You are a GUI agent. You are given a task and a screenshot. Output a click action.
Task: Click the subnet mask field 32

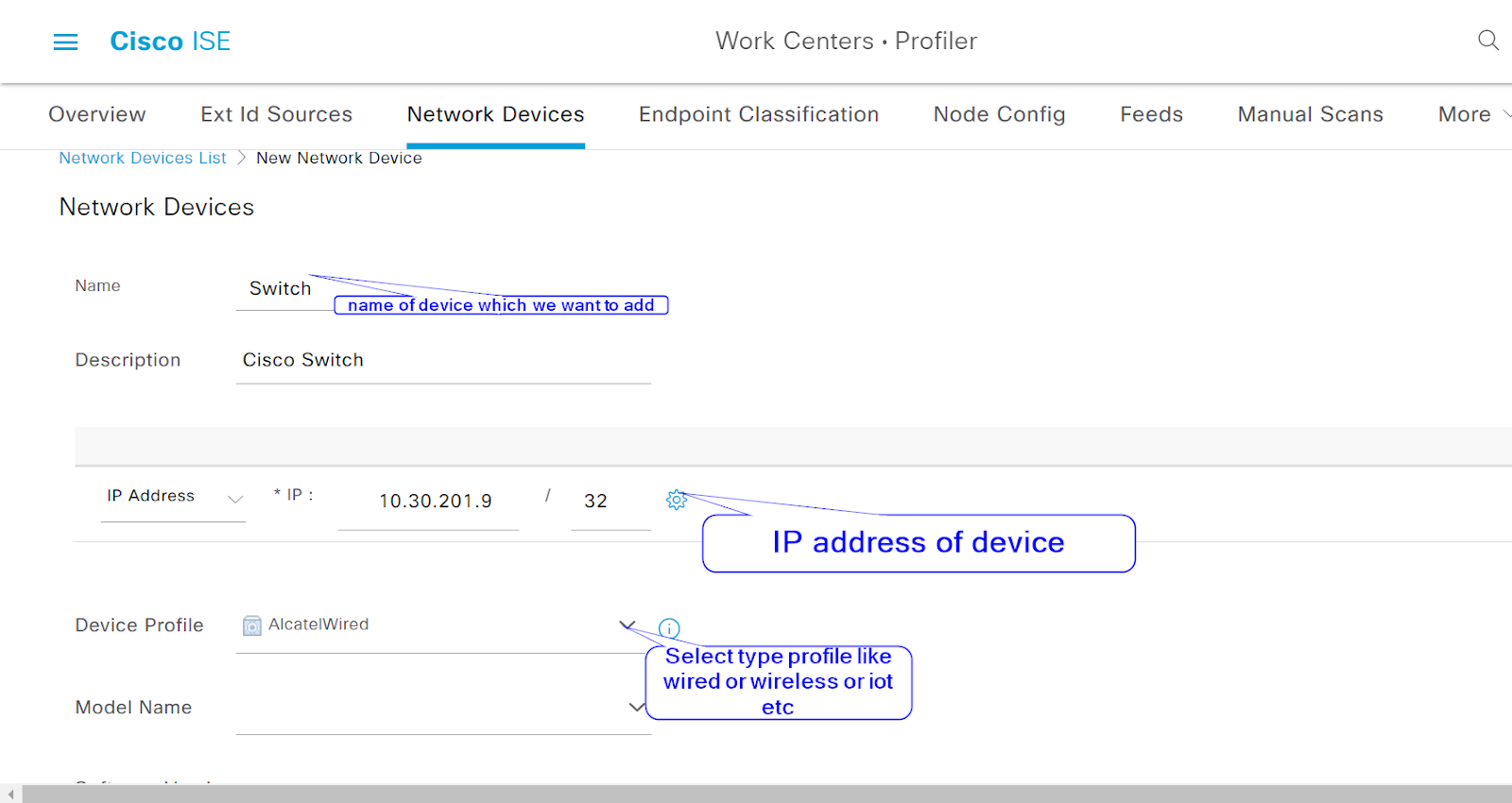[610, 502]
